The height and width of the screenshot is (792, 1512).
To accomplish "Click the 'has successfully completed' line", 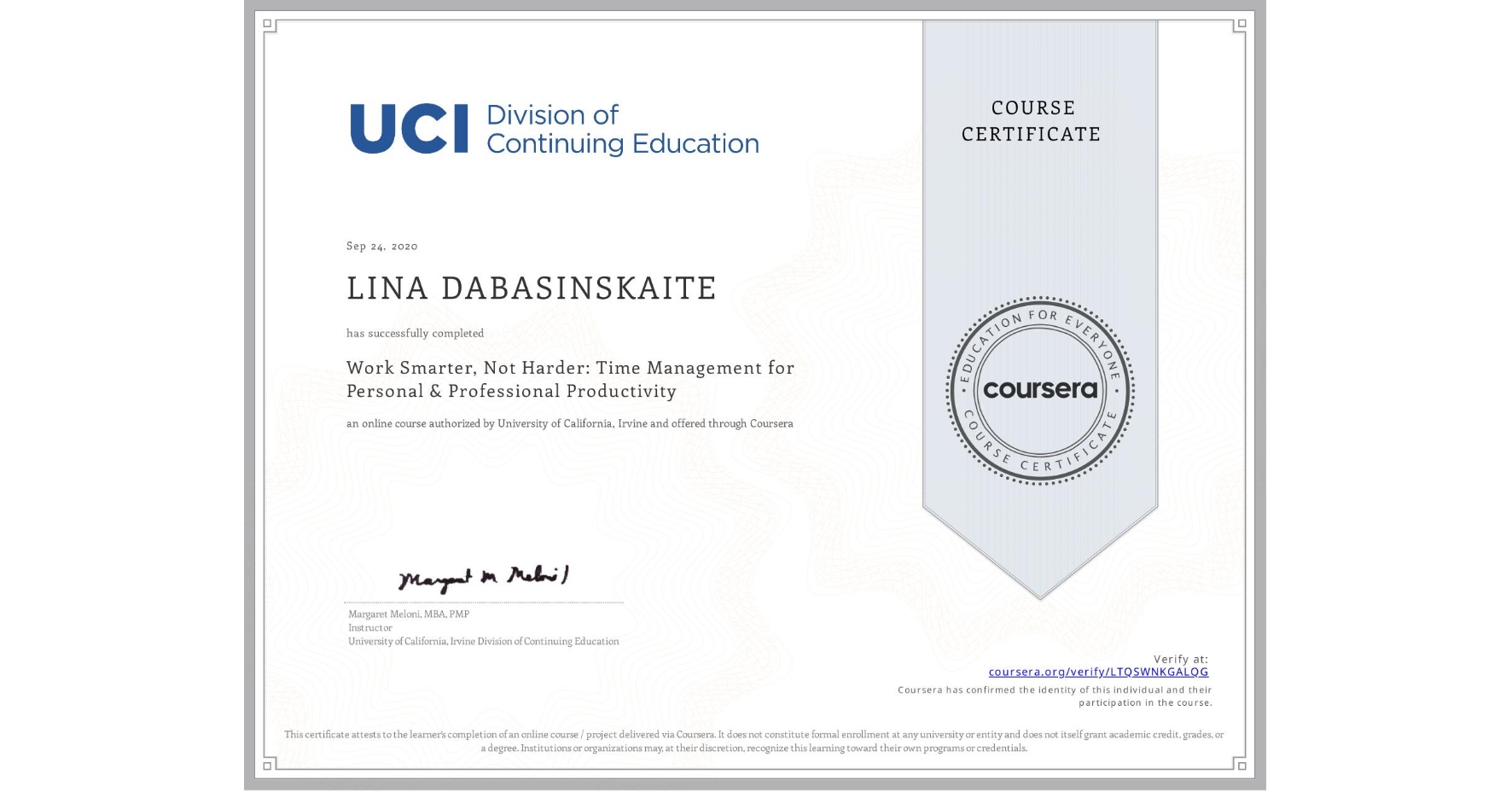I will (414, 333).
